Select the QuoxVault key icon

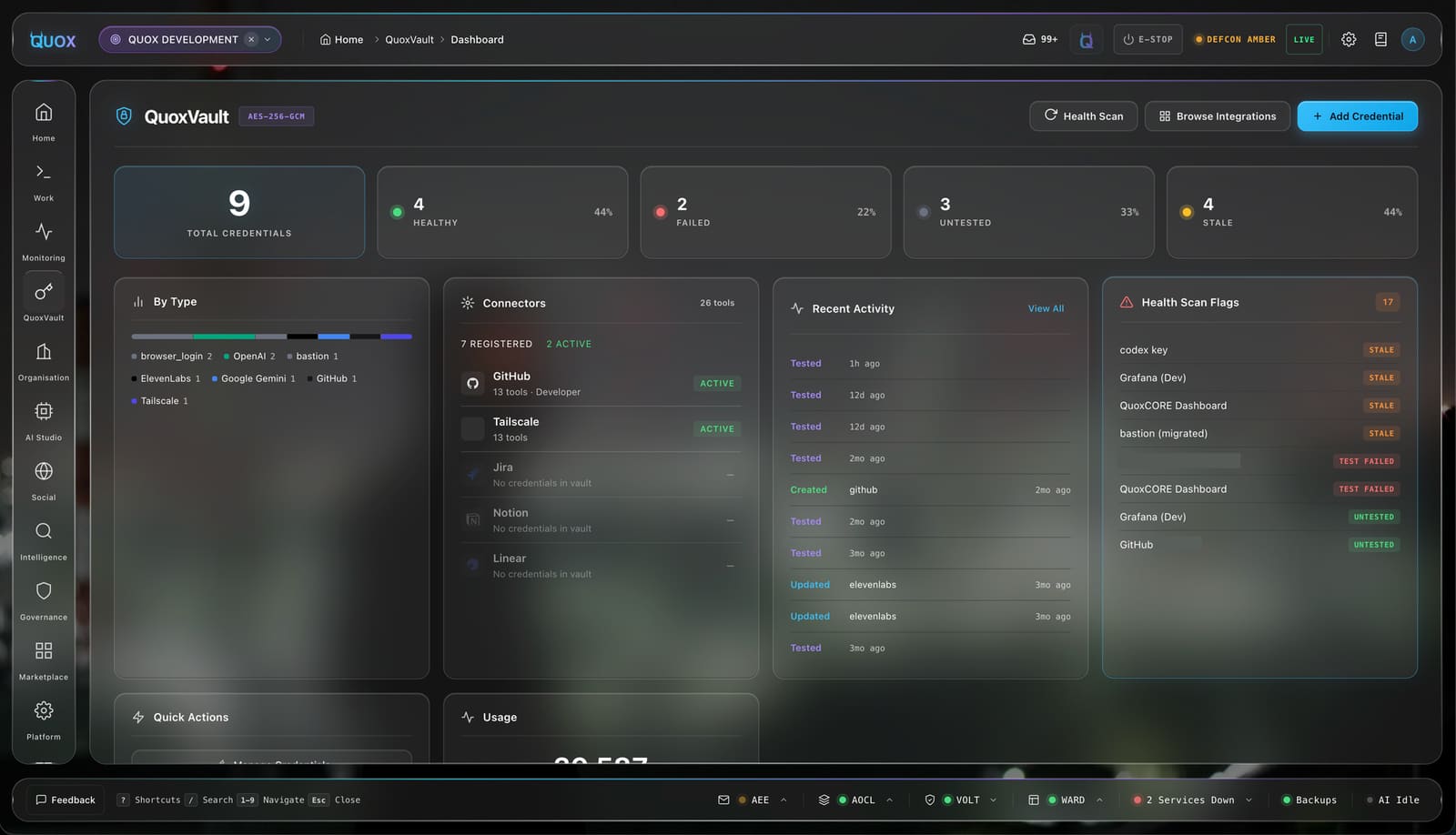pos(44,292)
